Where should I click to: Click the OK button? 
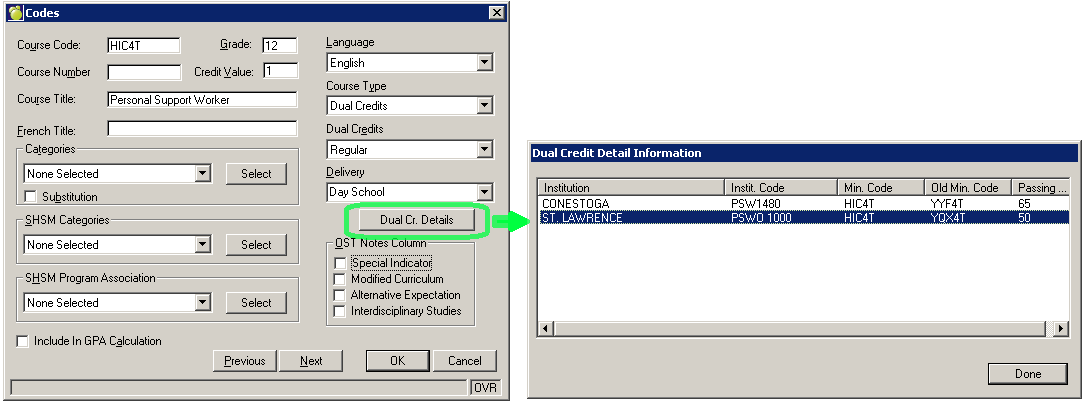click(x=397, y=361)
